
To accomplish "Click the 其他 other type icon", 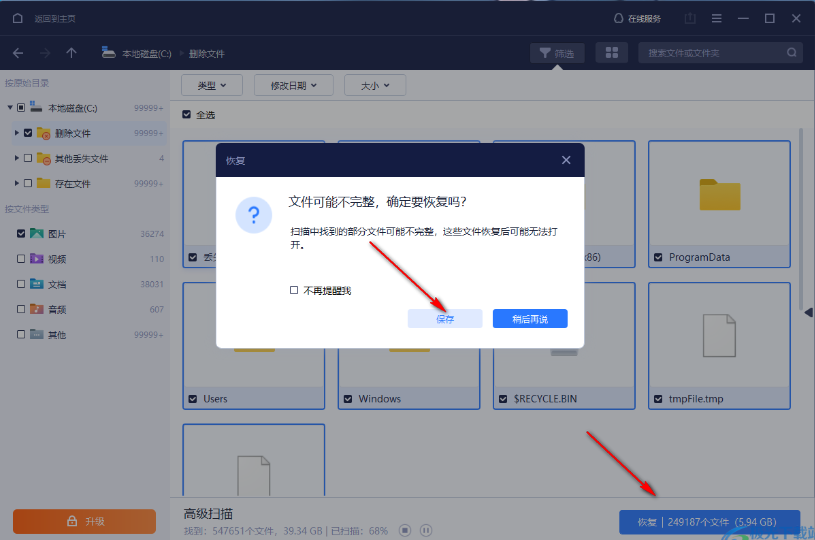I will 37,334.
